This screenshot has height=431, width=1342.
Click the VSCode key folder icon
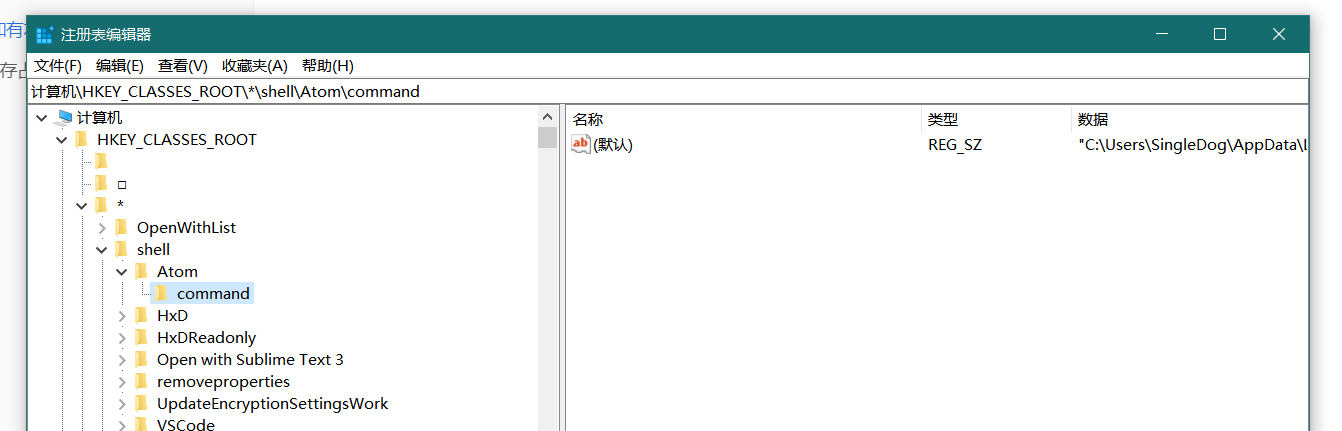(x=142, y=425)
